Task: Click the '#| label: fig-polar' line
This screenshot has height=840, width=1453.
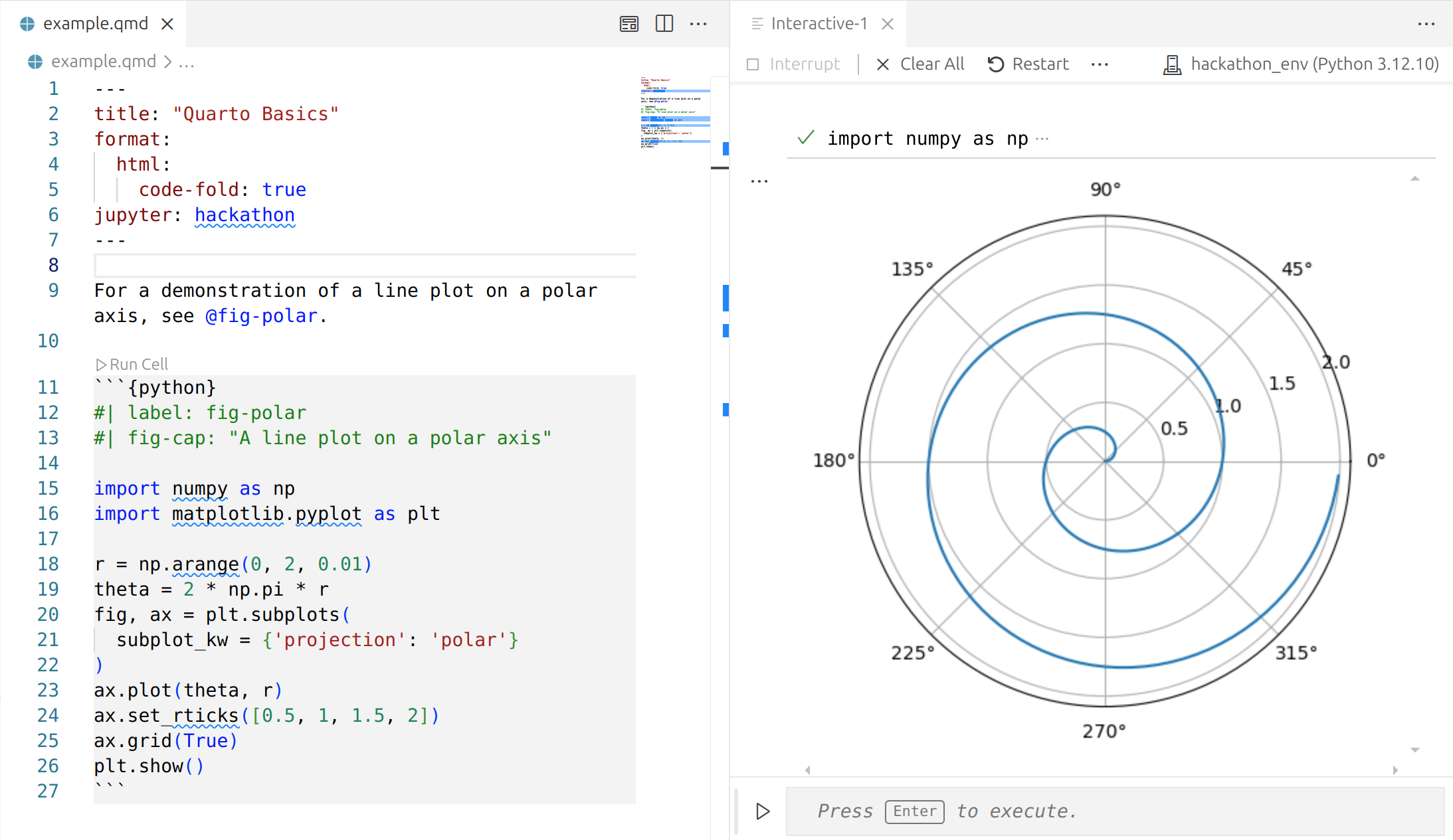Action: (200, 413)
